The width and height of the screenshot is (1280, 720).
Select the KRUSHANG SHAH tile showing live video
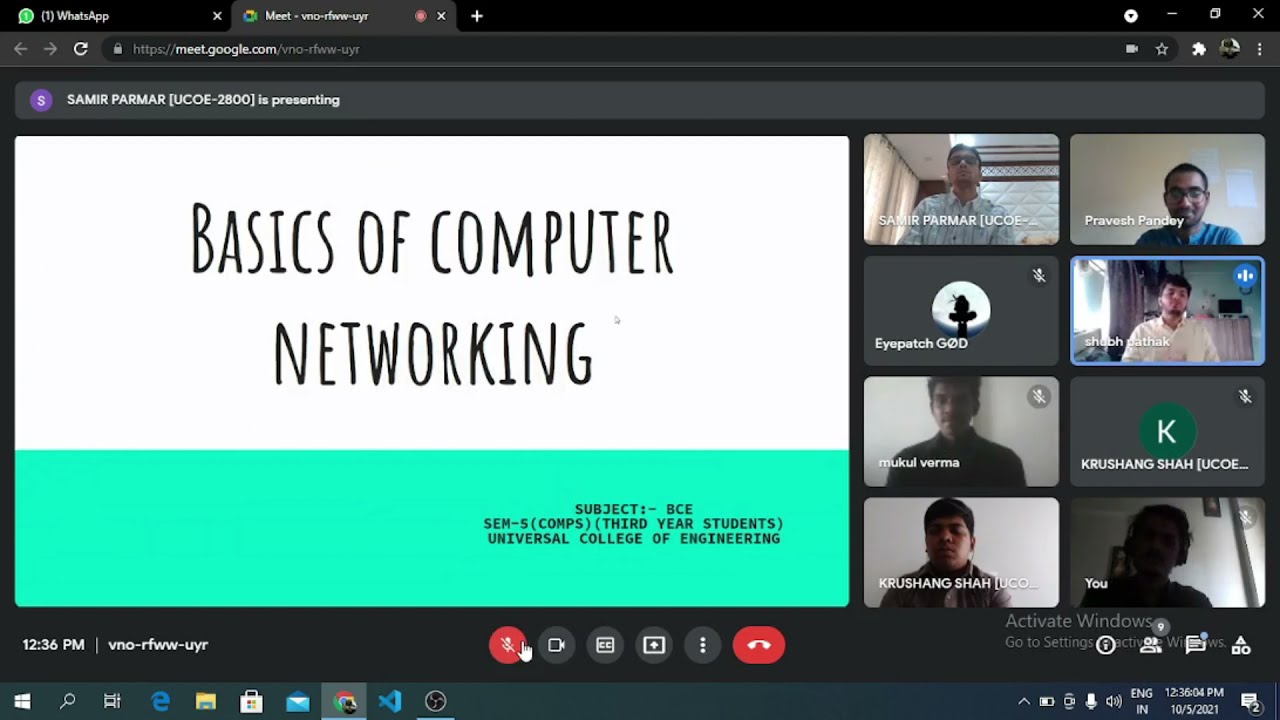(x=961, y=553)
